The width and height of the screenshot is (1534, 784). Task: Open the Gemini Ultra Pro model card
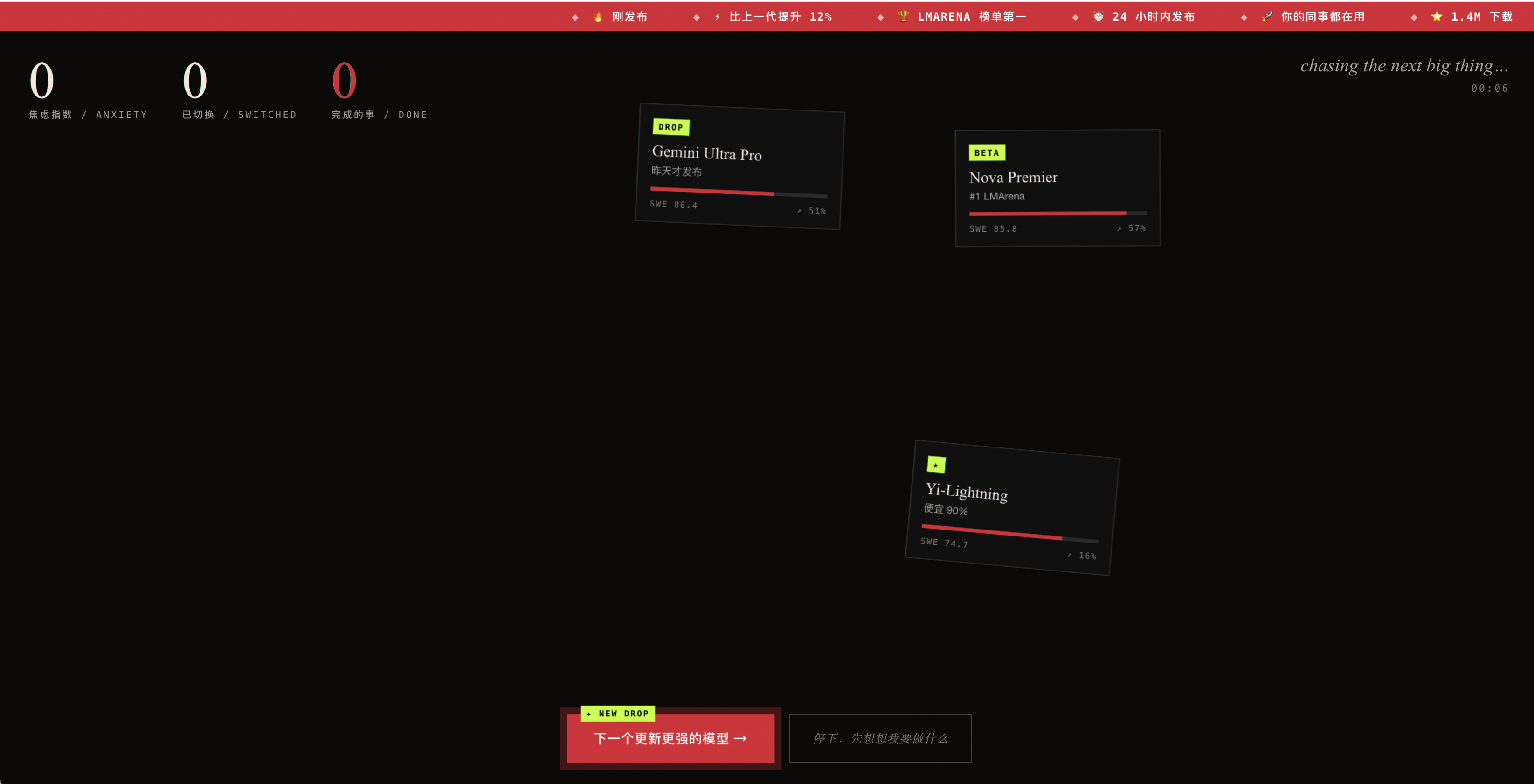[739, 166]
